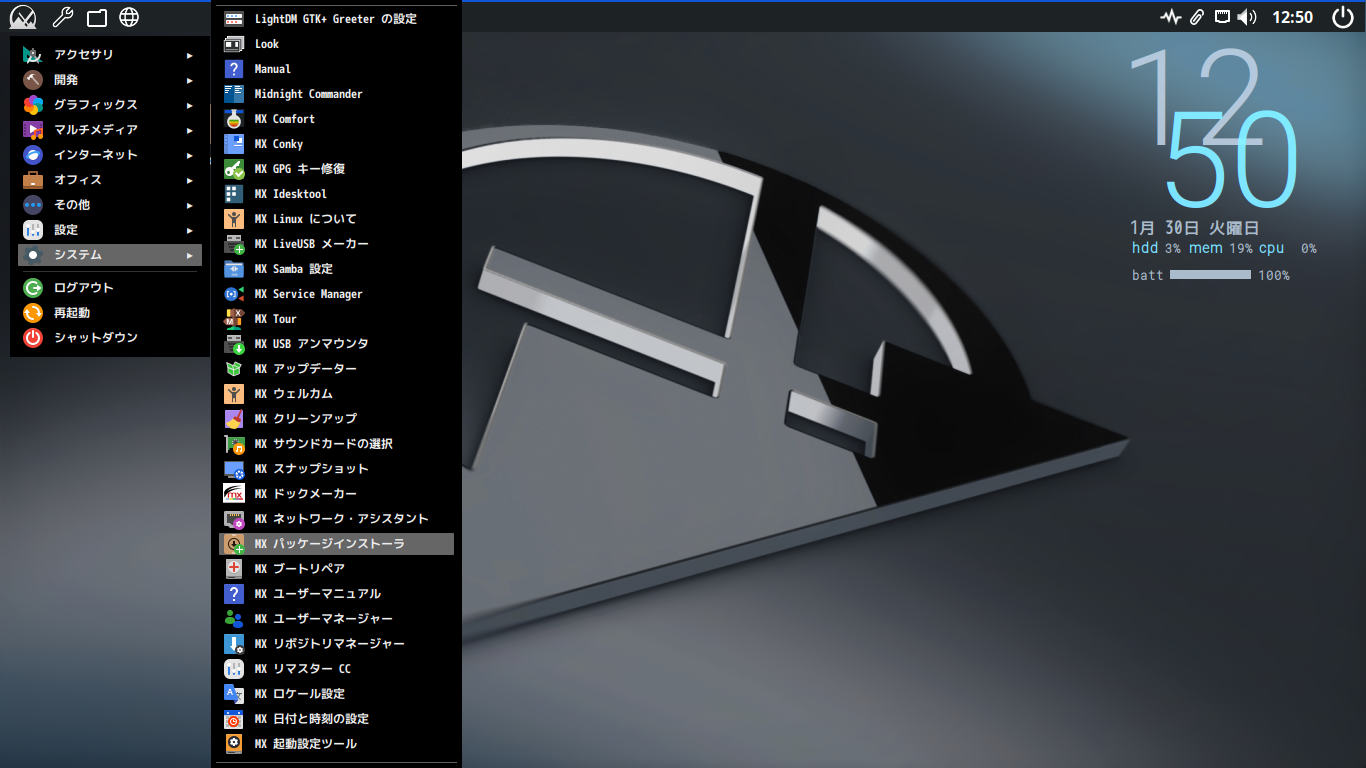This screenshot has height=768, width=1366.
Task: Open MX ネットワーク・アシスタント
Action: coord(336,519)
